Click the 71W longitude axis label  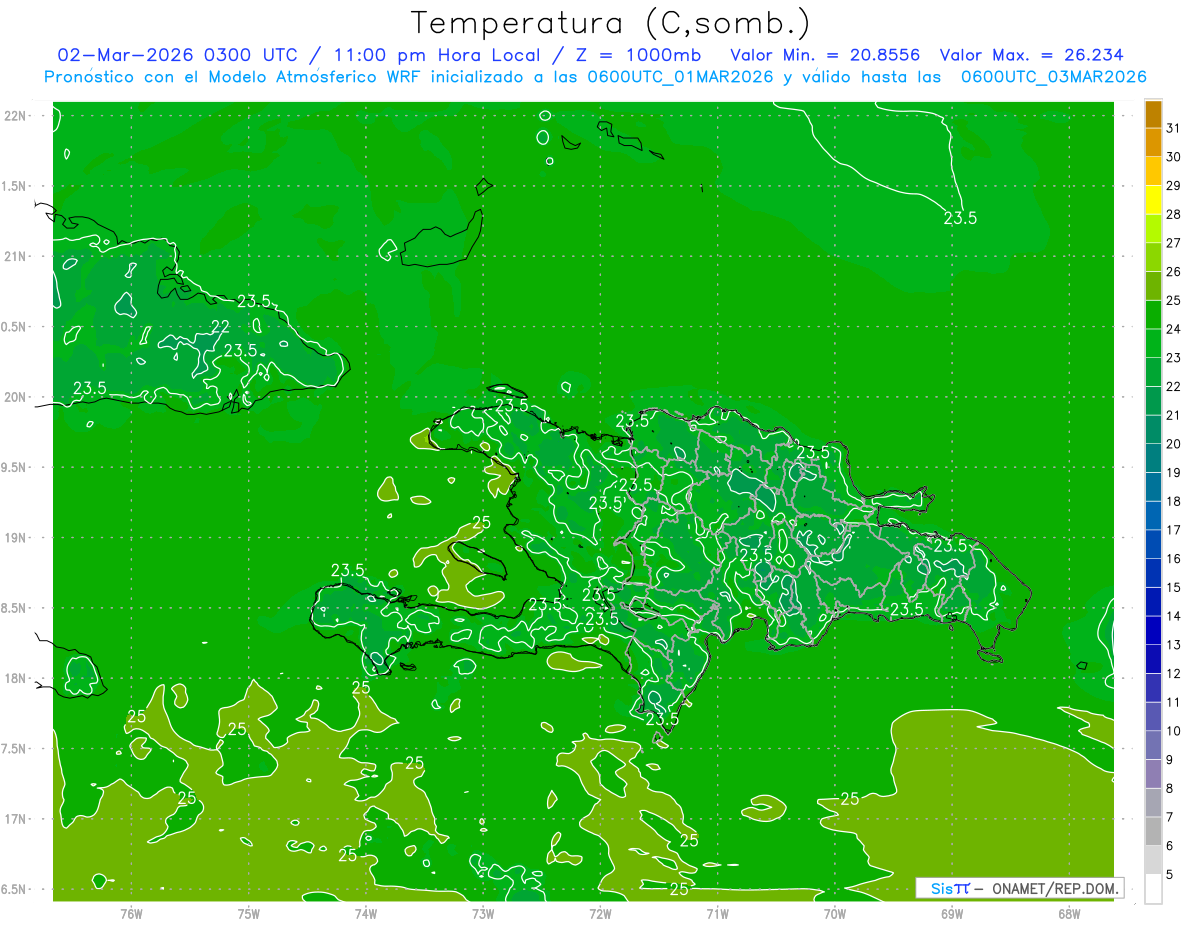coord(717,914)
